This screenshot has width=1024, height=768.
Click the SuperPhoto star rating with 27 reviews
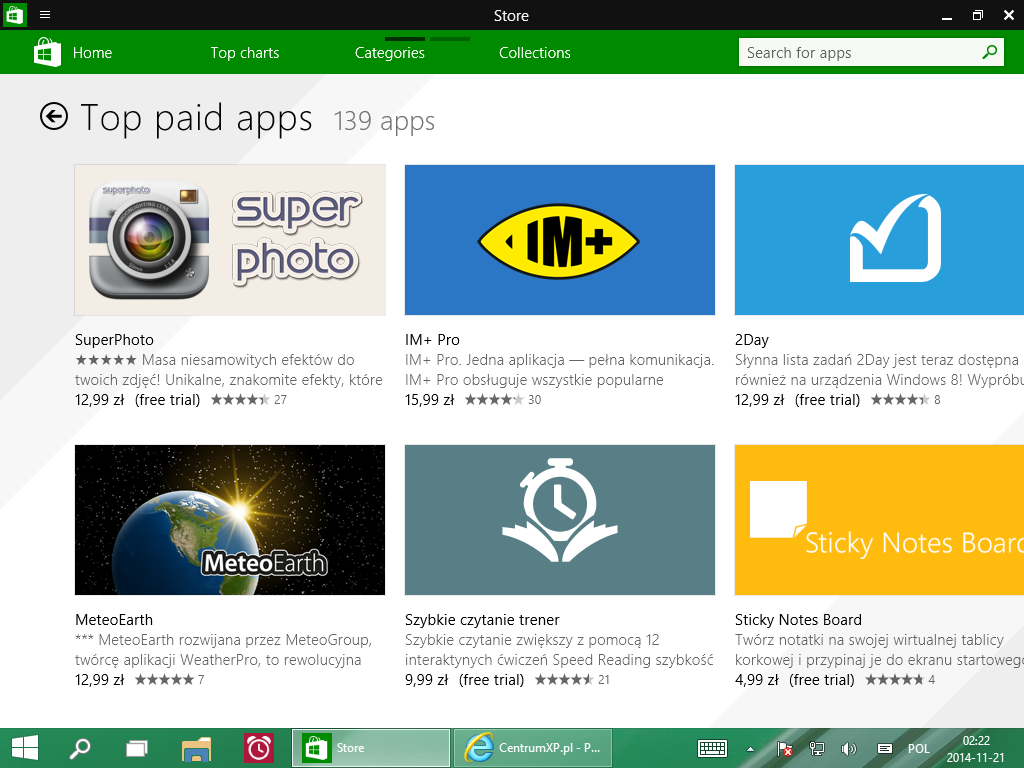point(249,400)
